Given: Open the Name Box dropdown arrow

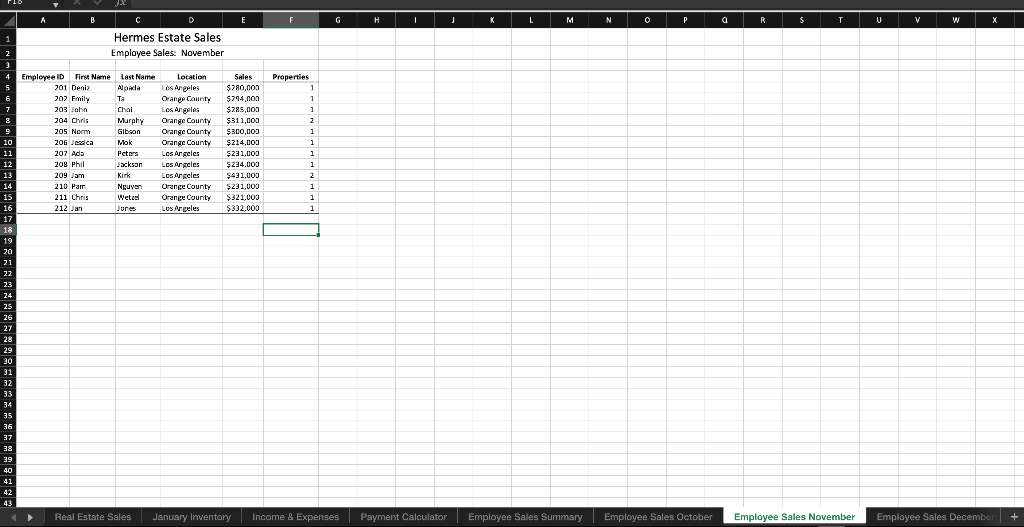Looking at the screenshot, I should click(56, 4).
